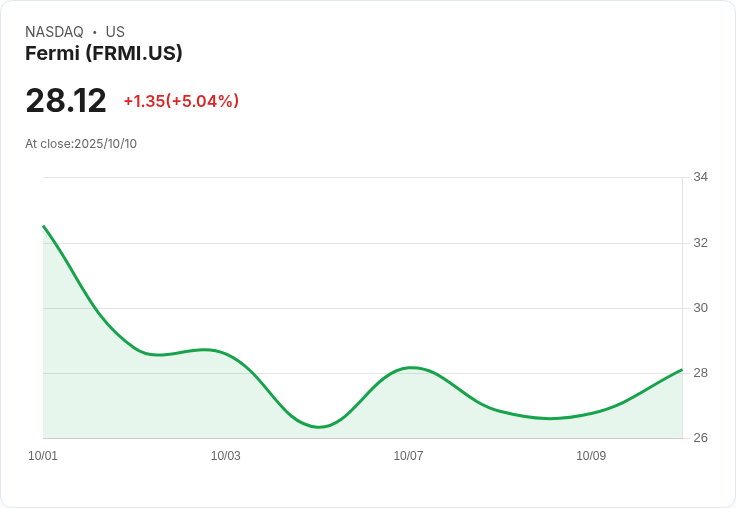Click the green line above the 10/03 label

[x=226, y=354]
